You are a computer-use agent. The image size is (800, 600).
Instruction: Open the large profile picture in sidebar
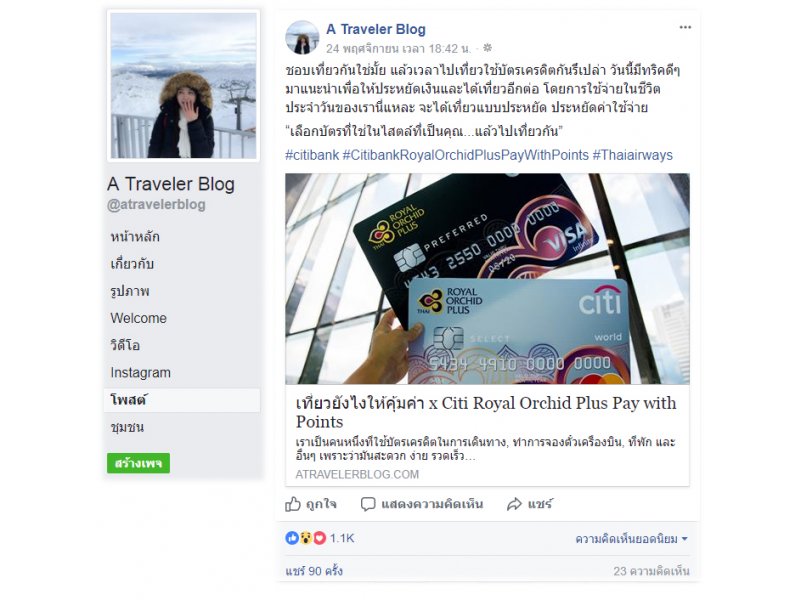(183, 85)
